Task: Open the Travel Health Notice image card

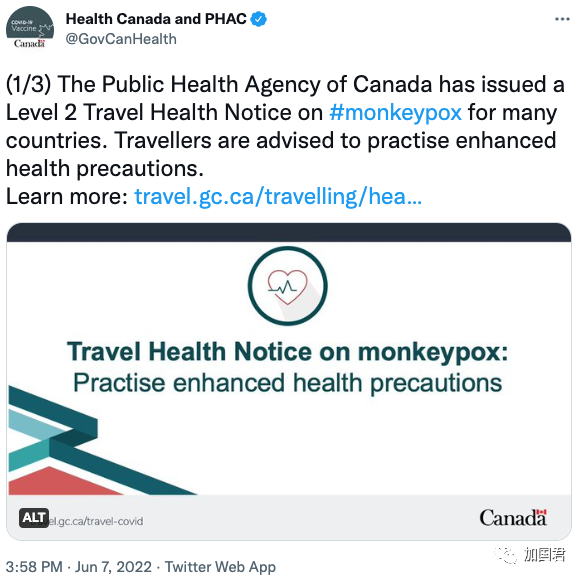Action: tap(289, 381)
